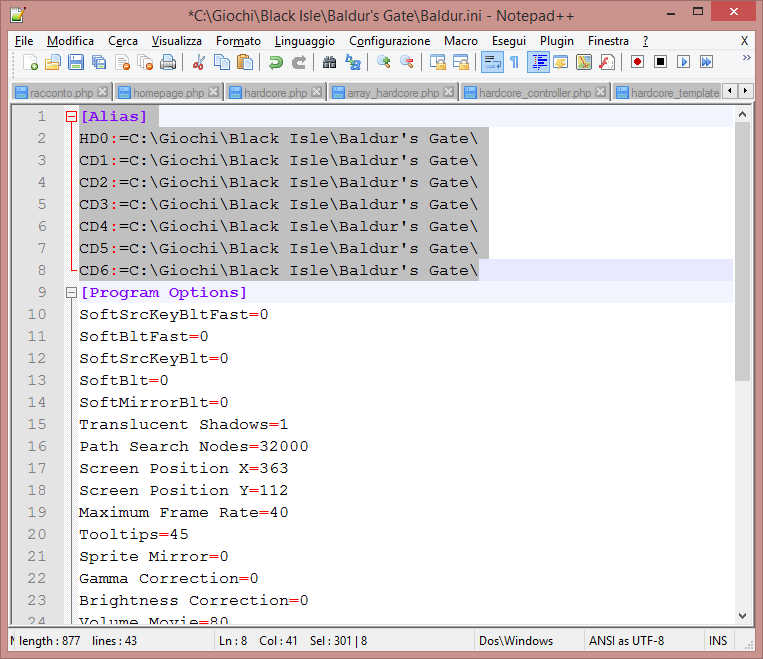Open the Linguaggio menu
The width and height of the screenshot is (763, 659).
click(x=305, y=41)
